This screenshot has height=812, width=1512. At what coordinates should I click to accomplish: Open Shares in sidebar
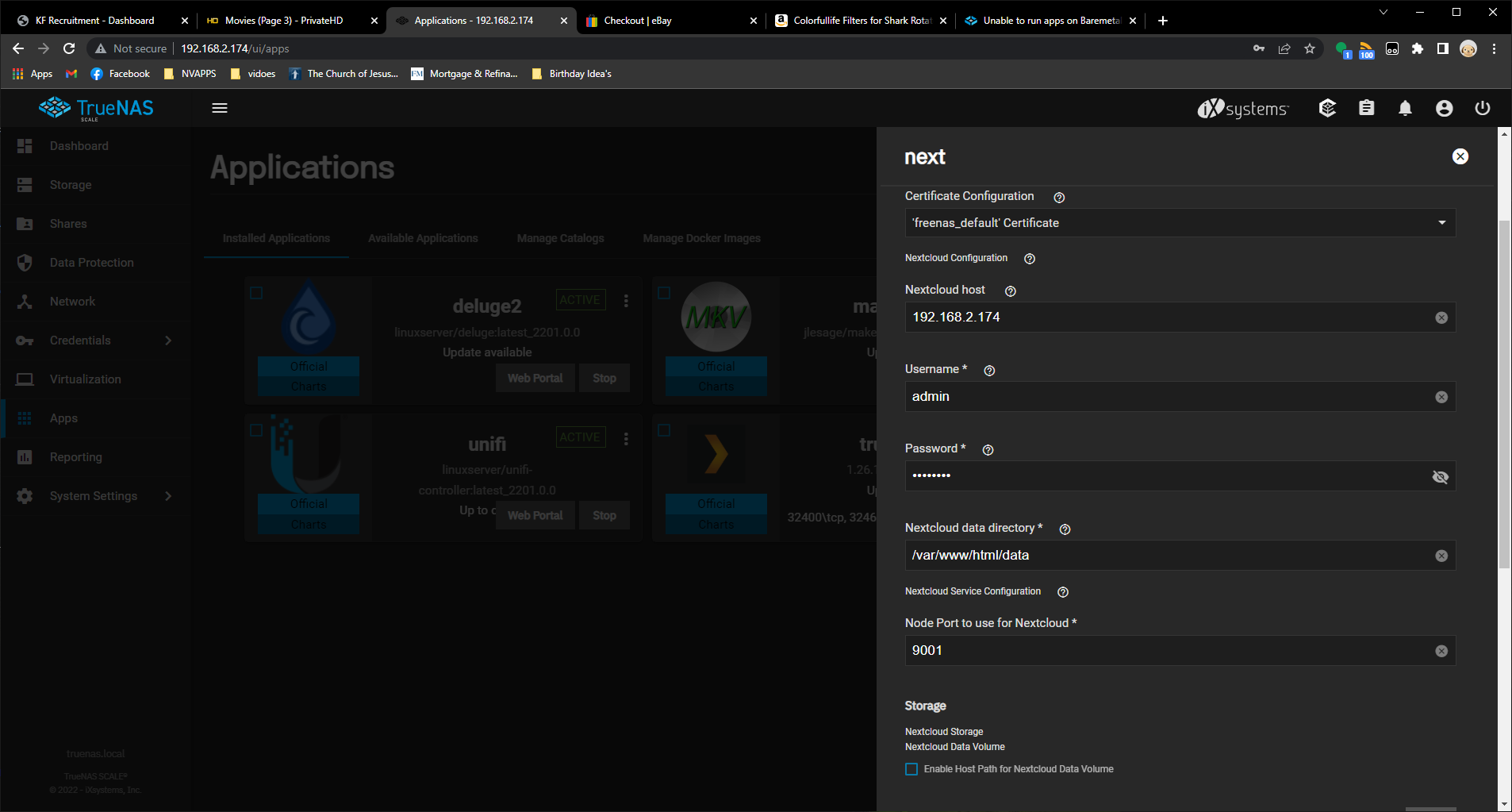coord(95,224)
